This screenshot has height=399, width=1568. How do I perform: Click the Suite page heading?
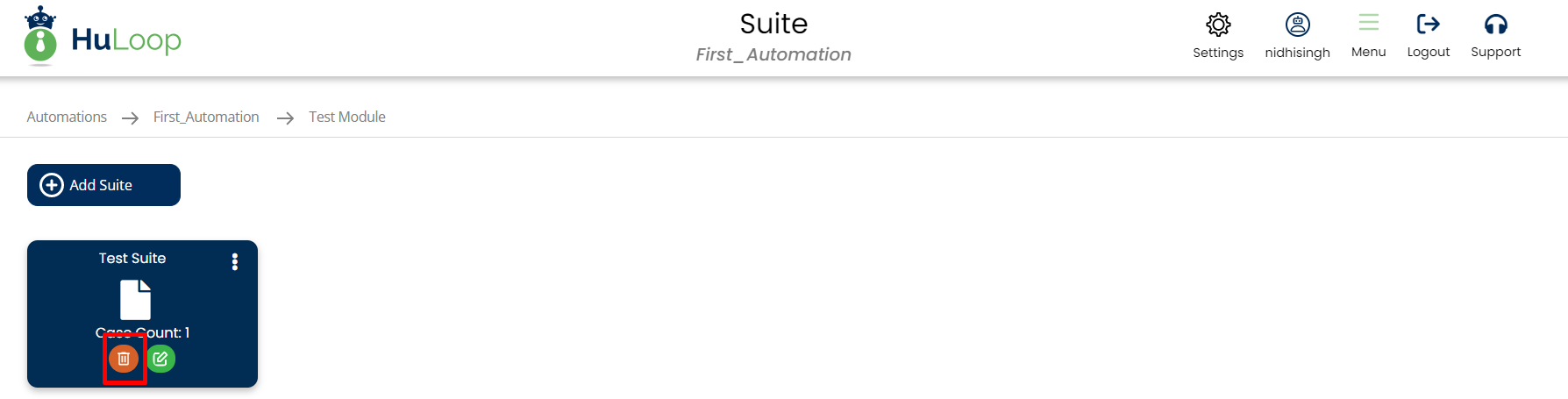click(773, 24)
